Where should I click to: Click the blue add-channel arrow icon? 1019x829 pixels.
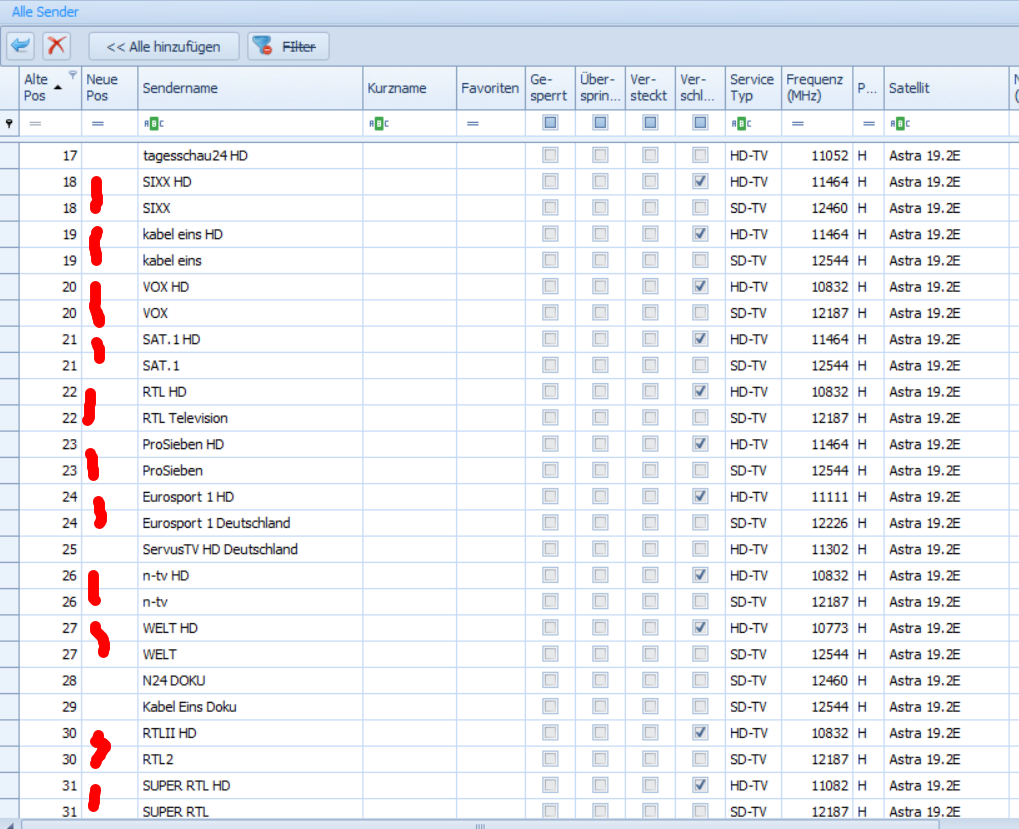(21, 46)
